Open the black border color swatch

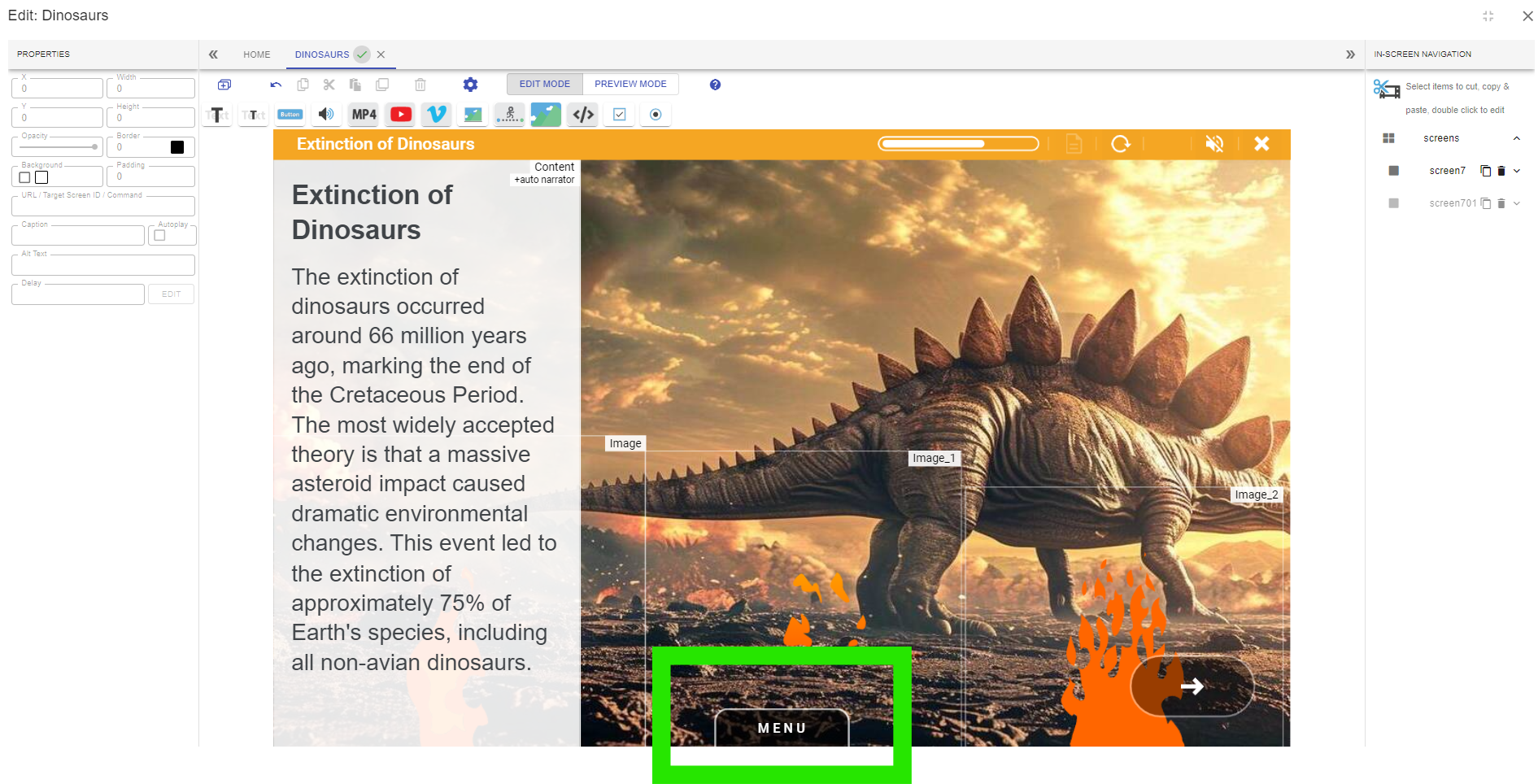tap(177, 147)
